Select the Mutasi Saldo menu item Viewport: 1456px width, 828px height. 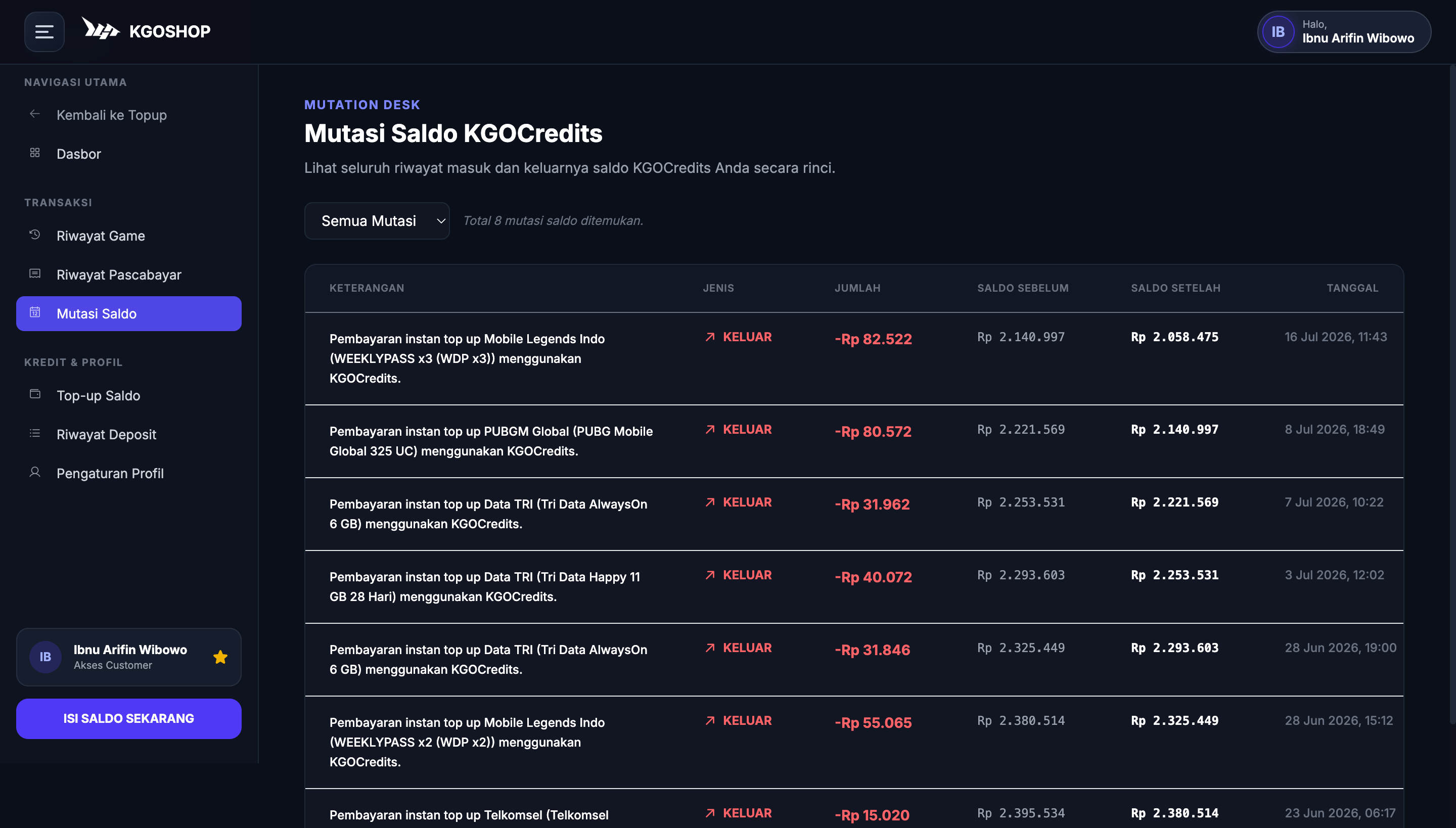[x=128, y=313]
